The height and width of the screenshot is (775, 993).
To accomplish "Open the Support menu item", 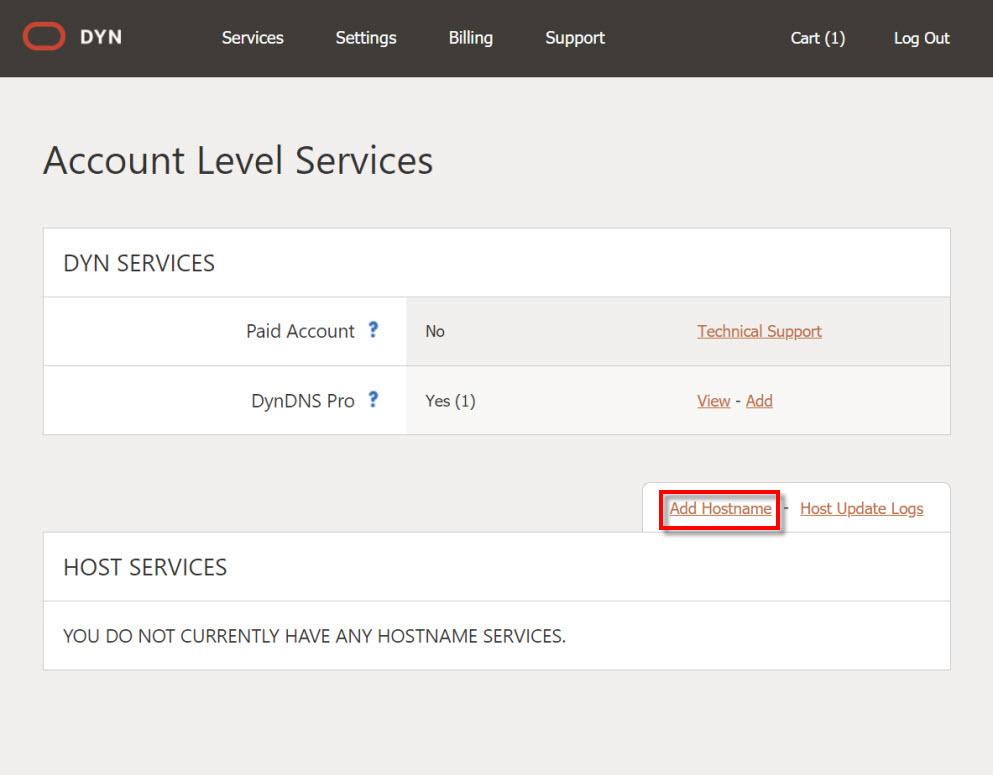I will [575, 38].
